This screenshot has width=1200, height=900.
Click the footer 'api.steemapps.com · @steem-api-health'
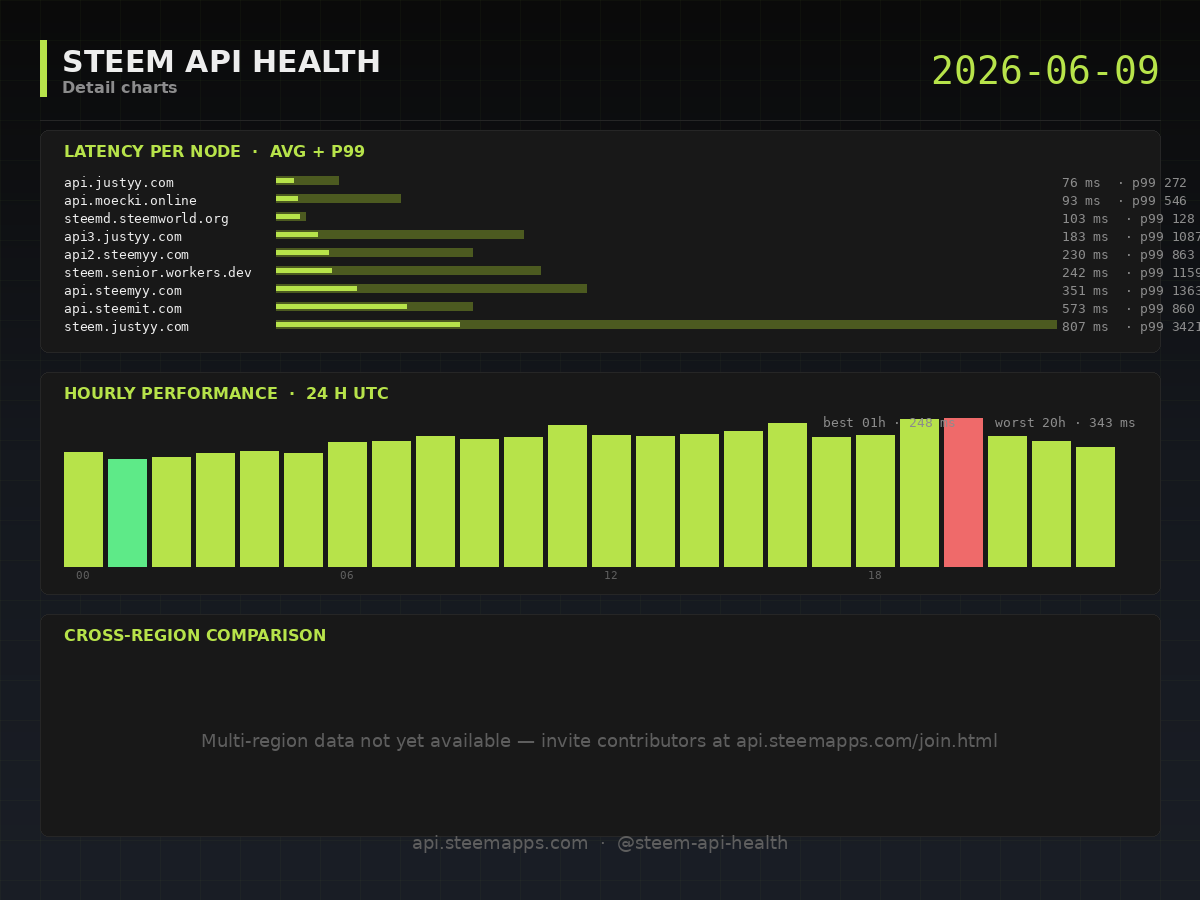[600, 843]
